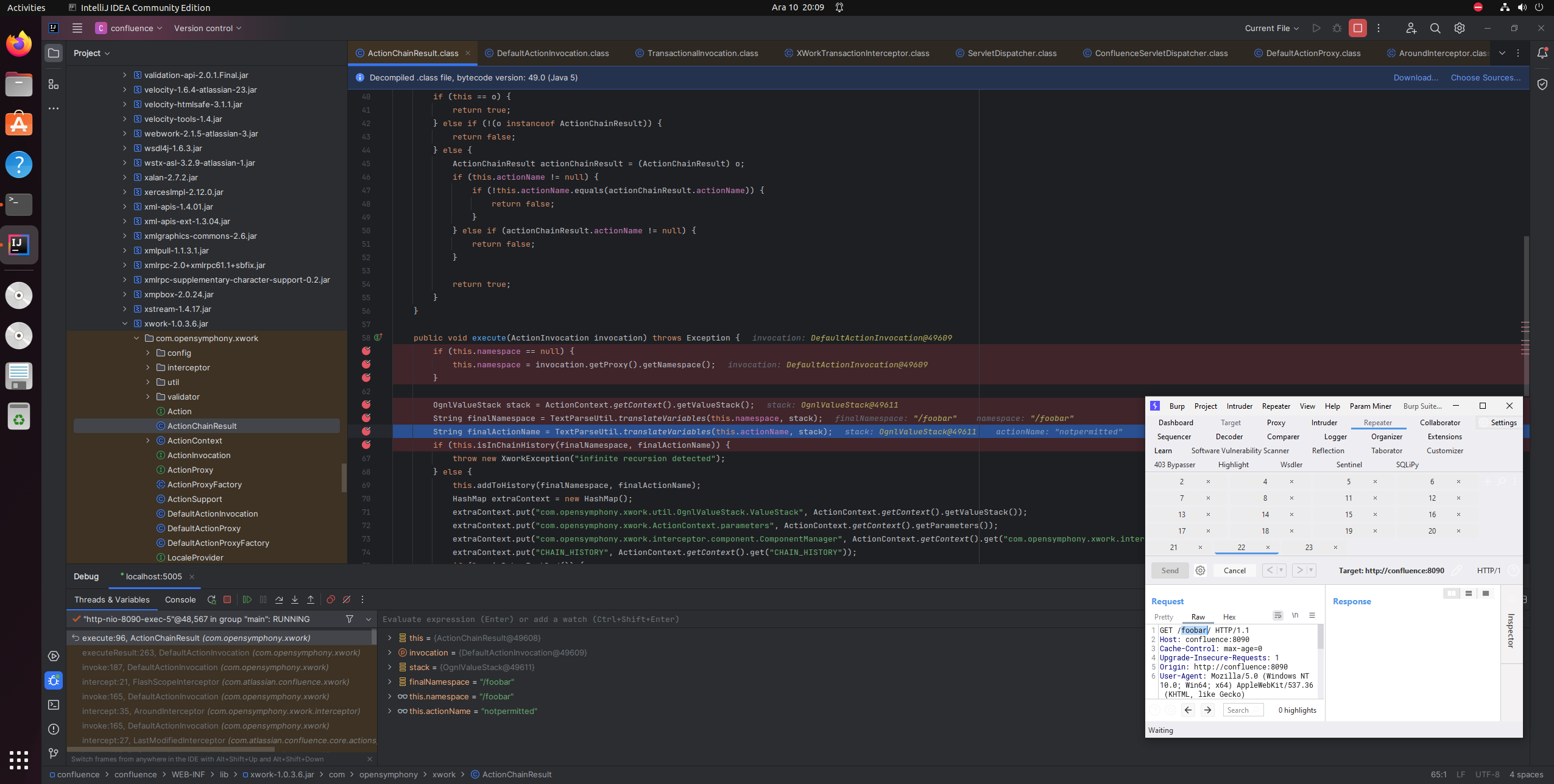
Task: Open the Console tab in Debug panel
Action: [x=180, y=599]
